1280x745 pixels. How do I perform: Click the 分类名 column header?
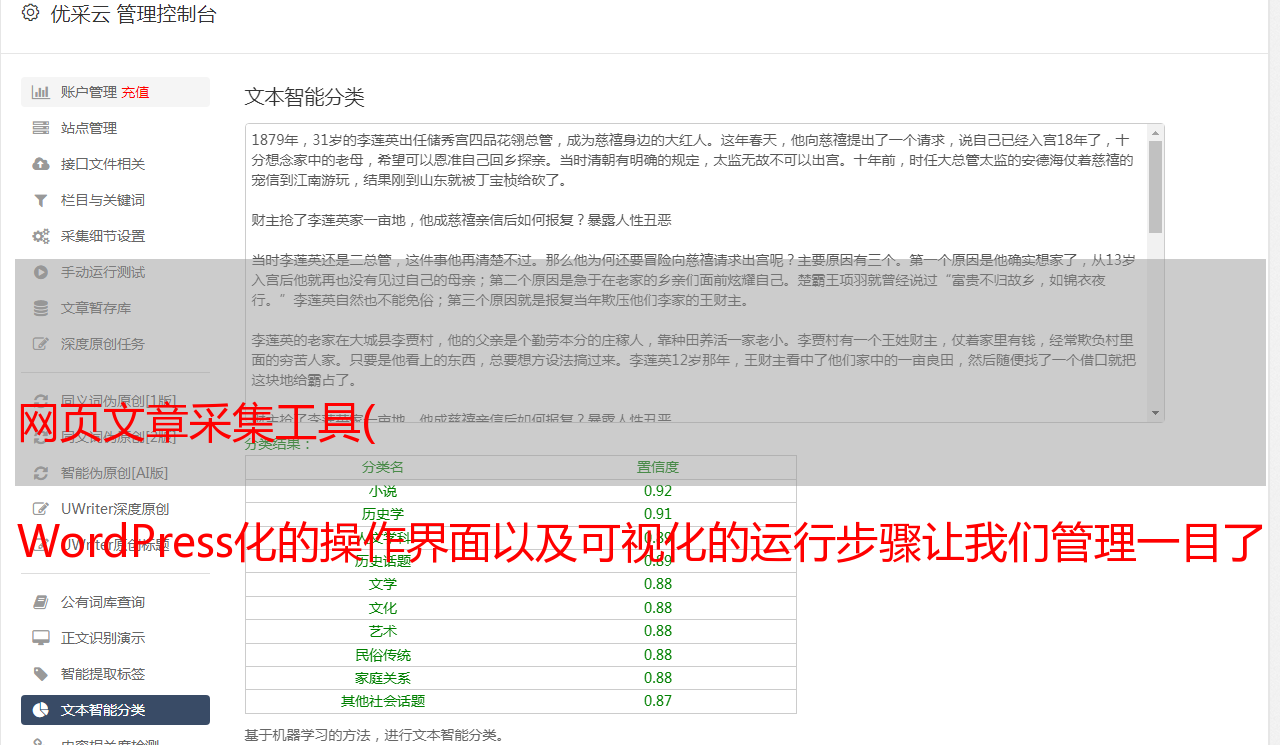(x=383, y=467)
